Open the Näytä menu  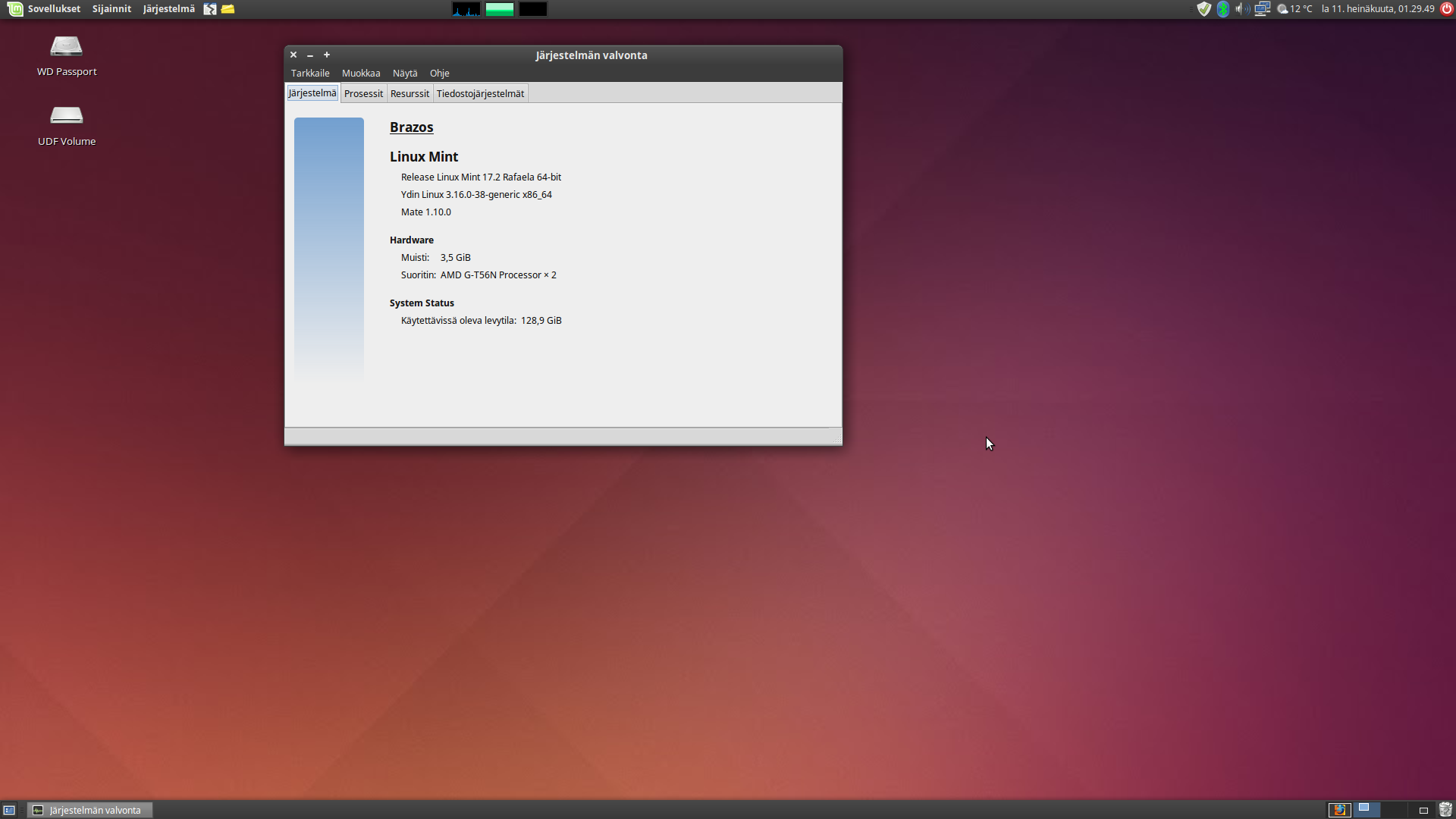[405, 74]
